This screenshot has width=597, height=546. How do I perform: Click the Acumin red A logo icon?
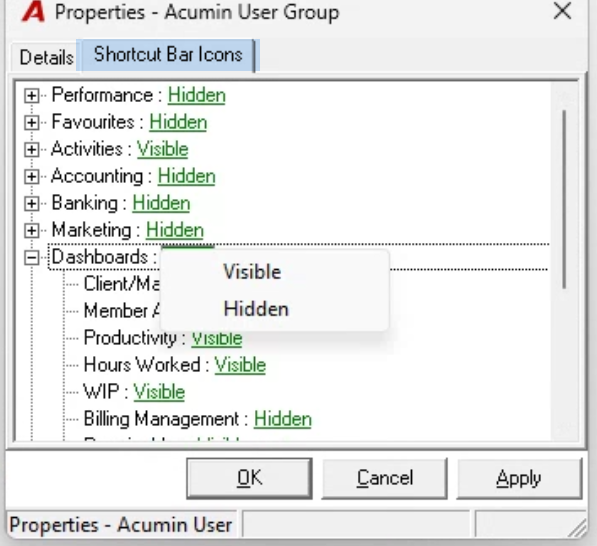pos(34,12)
